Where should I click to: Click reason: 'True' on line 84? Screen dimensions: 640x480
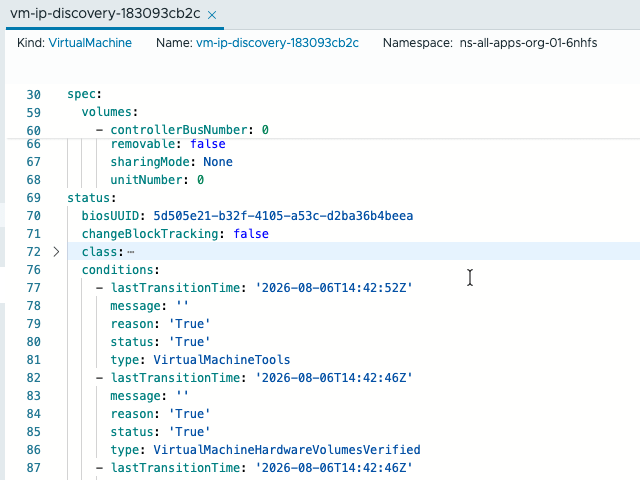tap(160, 413)
